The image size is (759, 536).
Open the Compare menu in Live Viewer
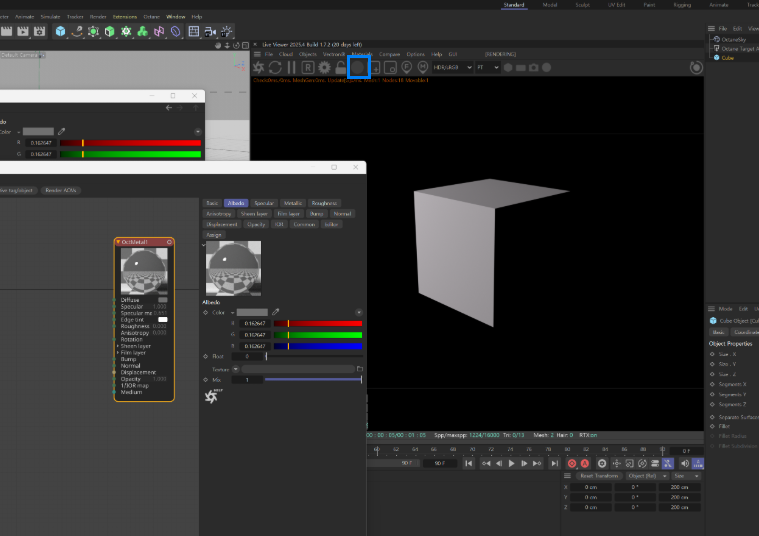click(x=389, y=54)
